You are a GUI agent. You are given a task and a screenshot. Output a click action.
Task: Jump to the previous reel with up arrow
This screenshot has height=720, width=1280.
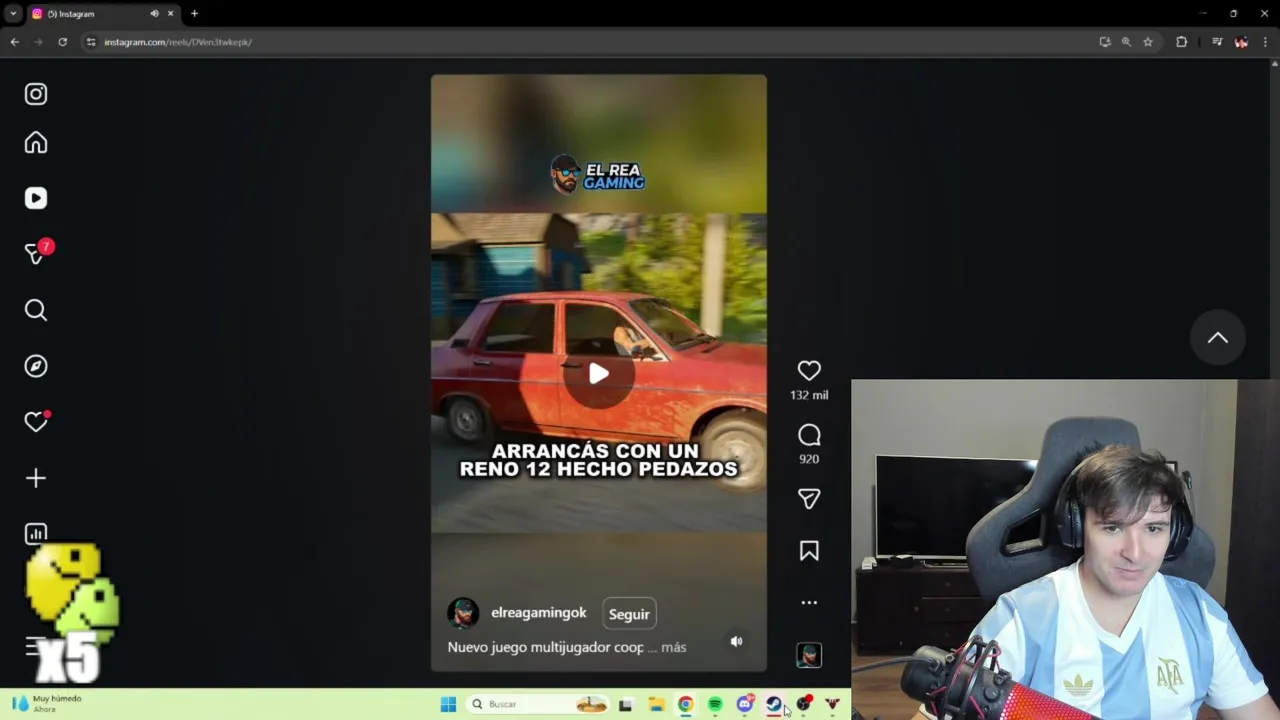(1217, 338)
